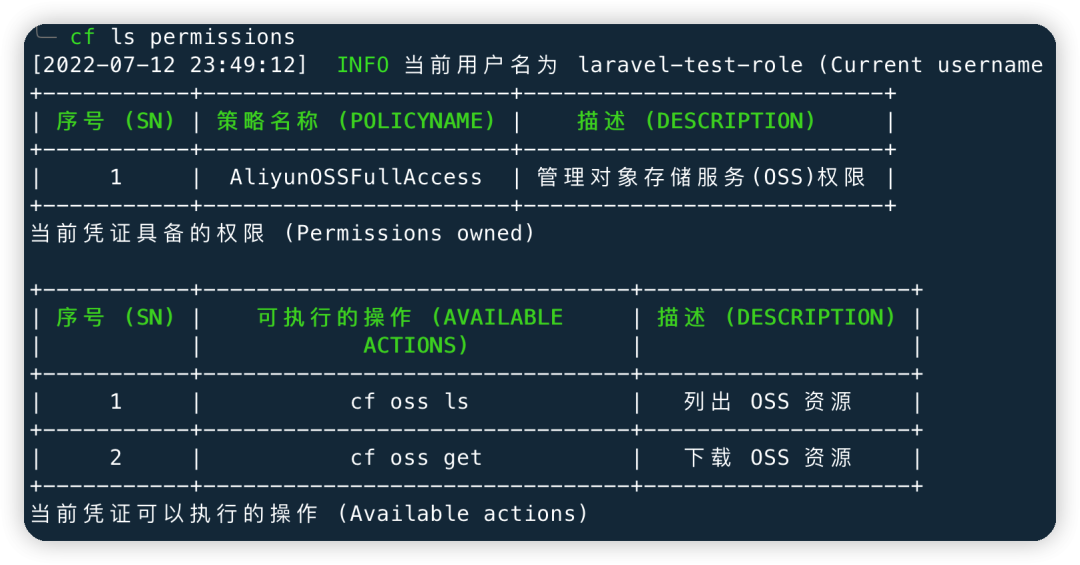Image resolution: width=1080 pixels, height=565 pixels.
Task: Click the policy description mentioning (OSS)权限
Action: (702, 177)
